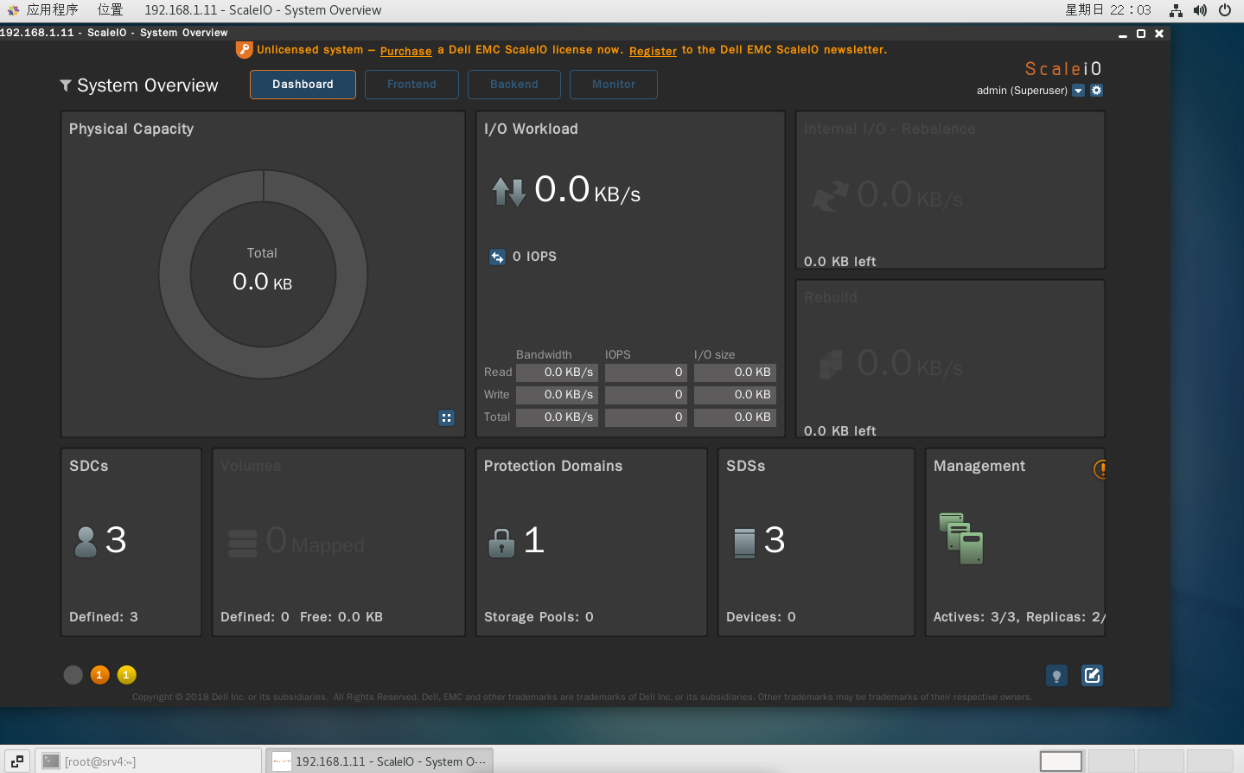Open the 位置 places menu

pos(110,10)
